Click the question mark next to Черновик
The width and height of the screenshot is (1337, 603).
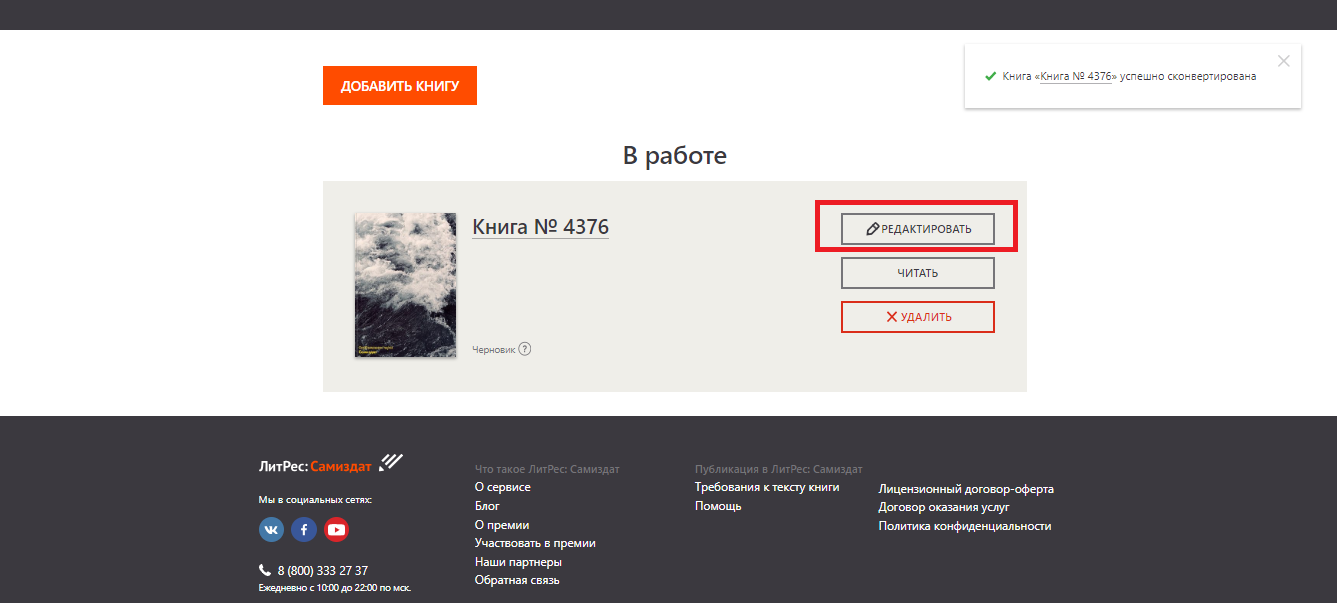tap(525, 349)
